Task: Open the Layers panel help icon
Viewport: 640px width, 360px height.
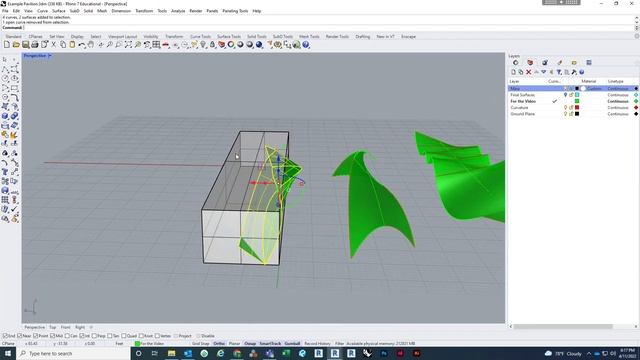Action: [x=582, y=72]
